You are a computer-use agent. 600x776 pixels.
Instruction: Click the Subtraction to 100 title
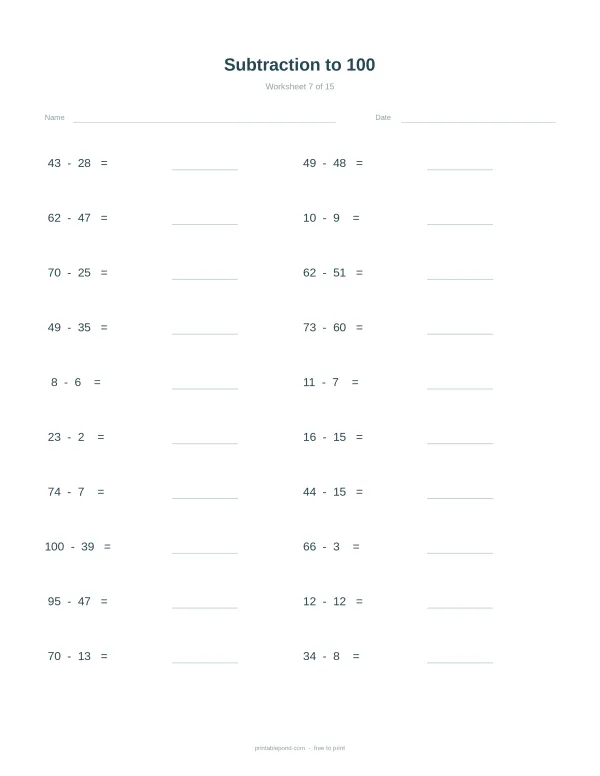coord(300,65)
